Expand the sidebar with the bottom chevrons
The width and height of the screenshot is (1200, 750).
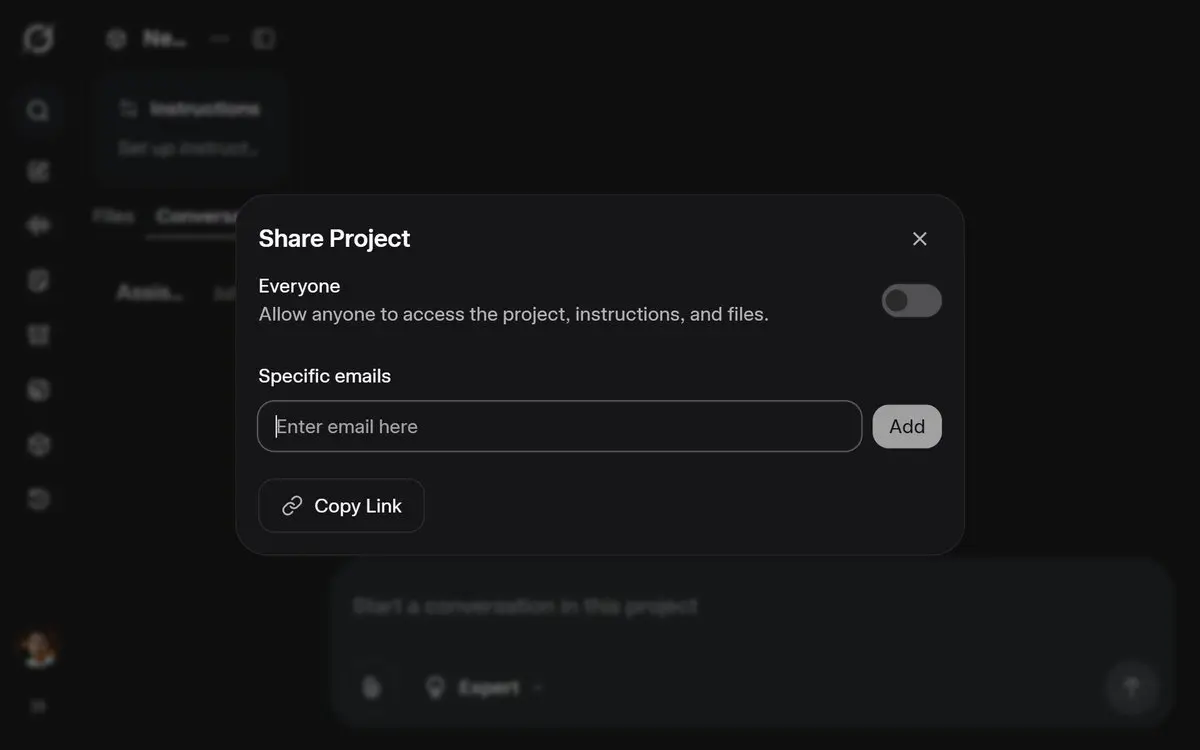pyautogui.click(x=38, y=707)
